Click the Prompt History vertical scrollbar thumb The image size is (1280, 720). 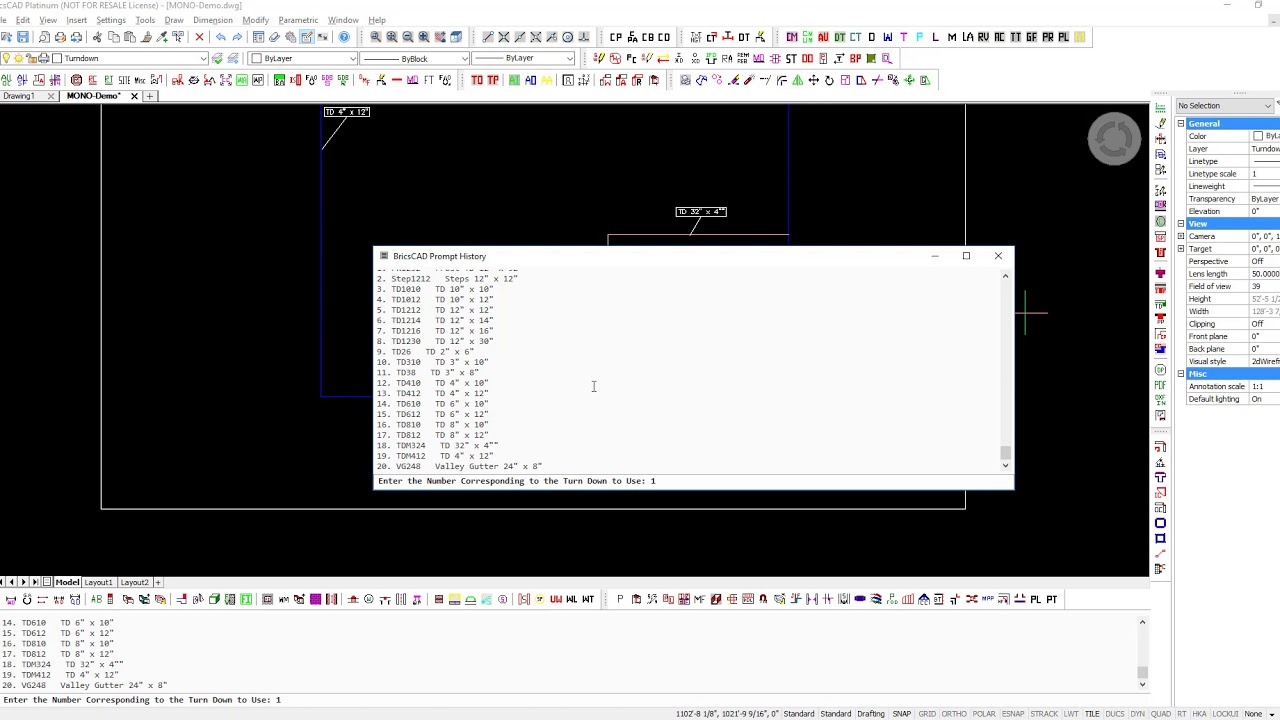point(1006,452)
